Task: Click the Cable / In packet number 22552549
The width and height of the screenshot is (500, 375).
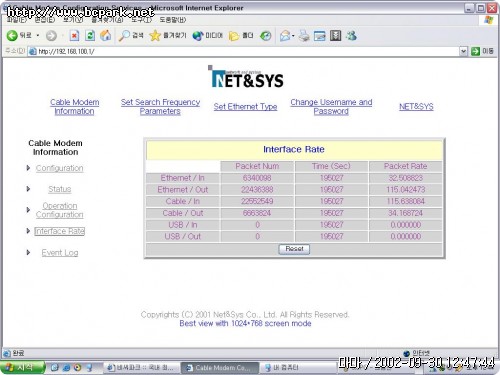Action: 257,201
